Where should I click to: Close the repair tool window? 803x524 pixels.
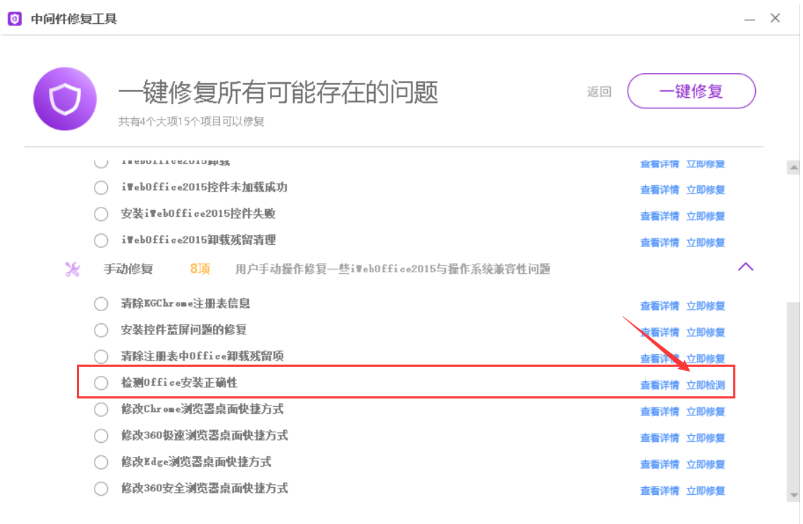[x=776, y=19]
